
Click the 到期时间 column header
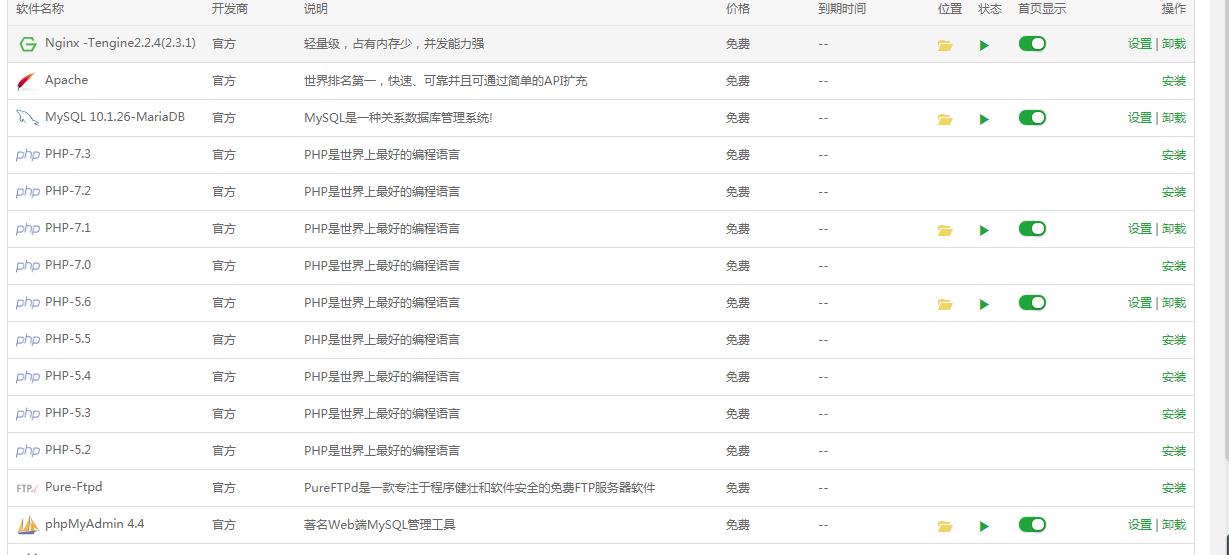coord(842,9)
